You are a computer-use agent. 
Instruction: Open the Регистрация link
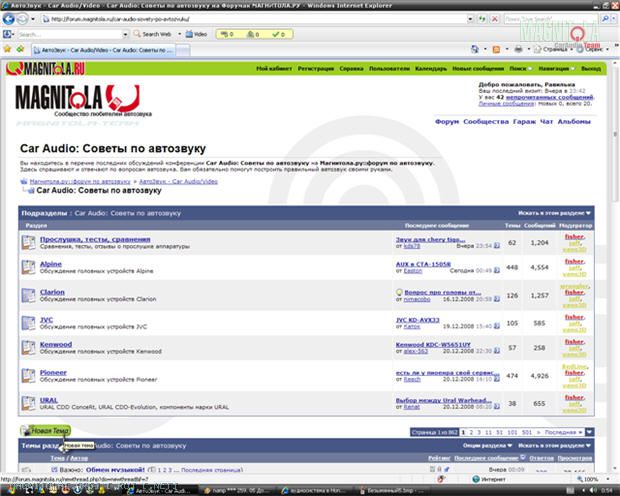coord(315,68)
